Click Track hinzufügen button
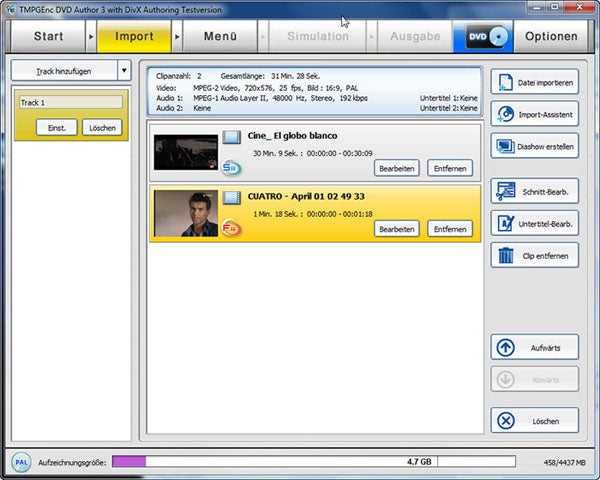 64,71
